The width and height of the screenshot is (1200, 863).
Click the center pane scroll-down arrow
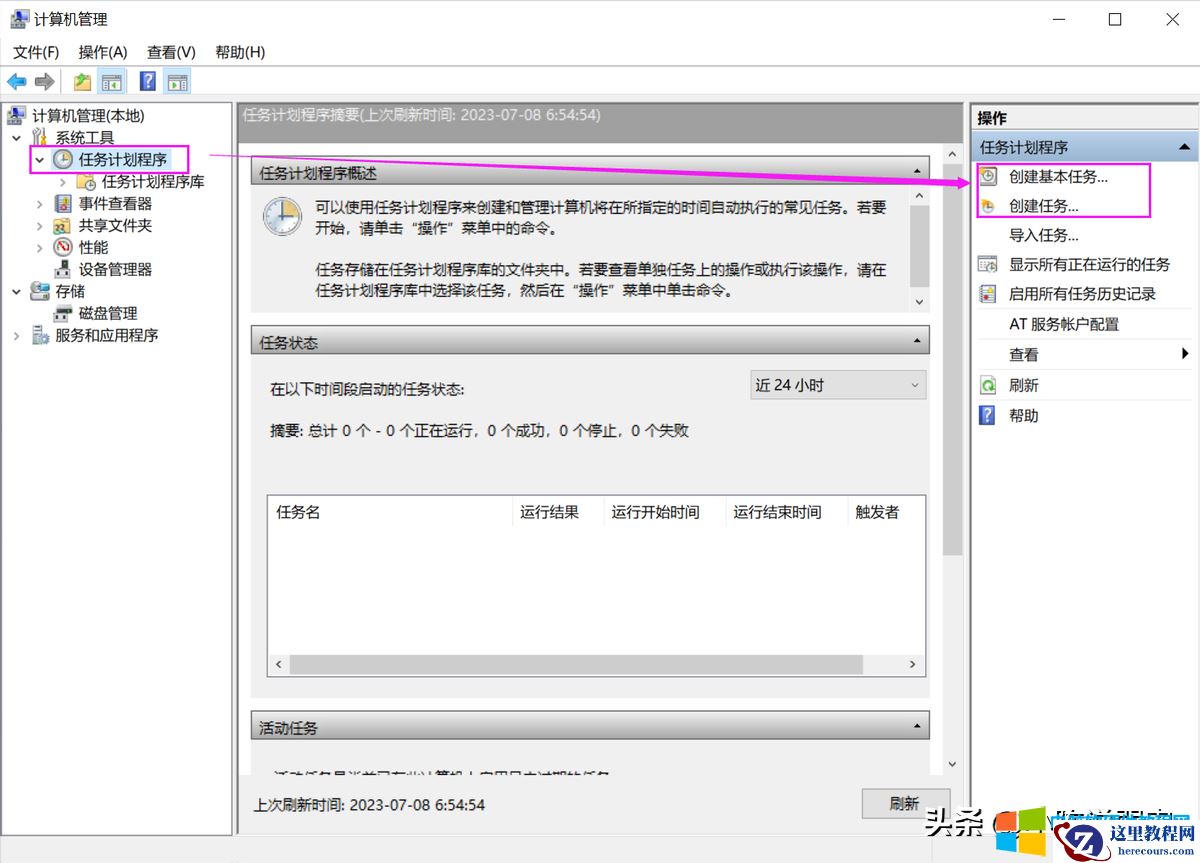(952, 764)
